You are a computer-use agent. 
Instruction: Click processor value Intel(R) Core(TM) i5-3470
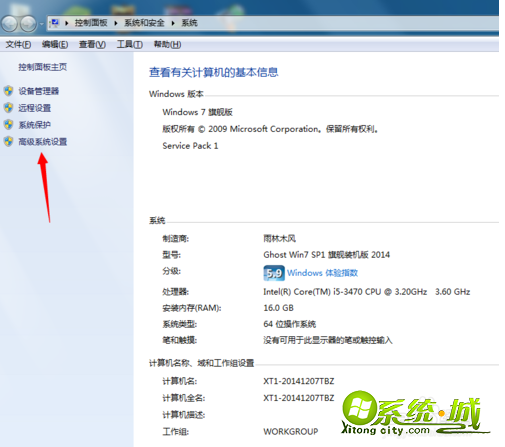click(x=367, y=292)
